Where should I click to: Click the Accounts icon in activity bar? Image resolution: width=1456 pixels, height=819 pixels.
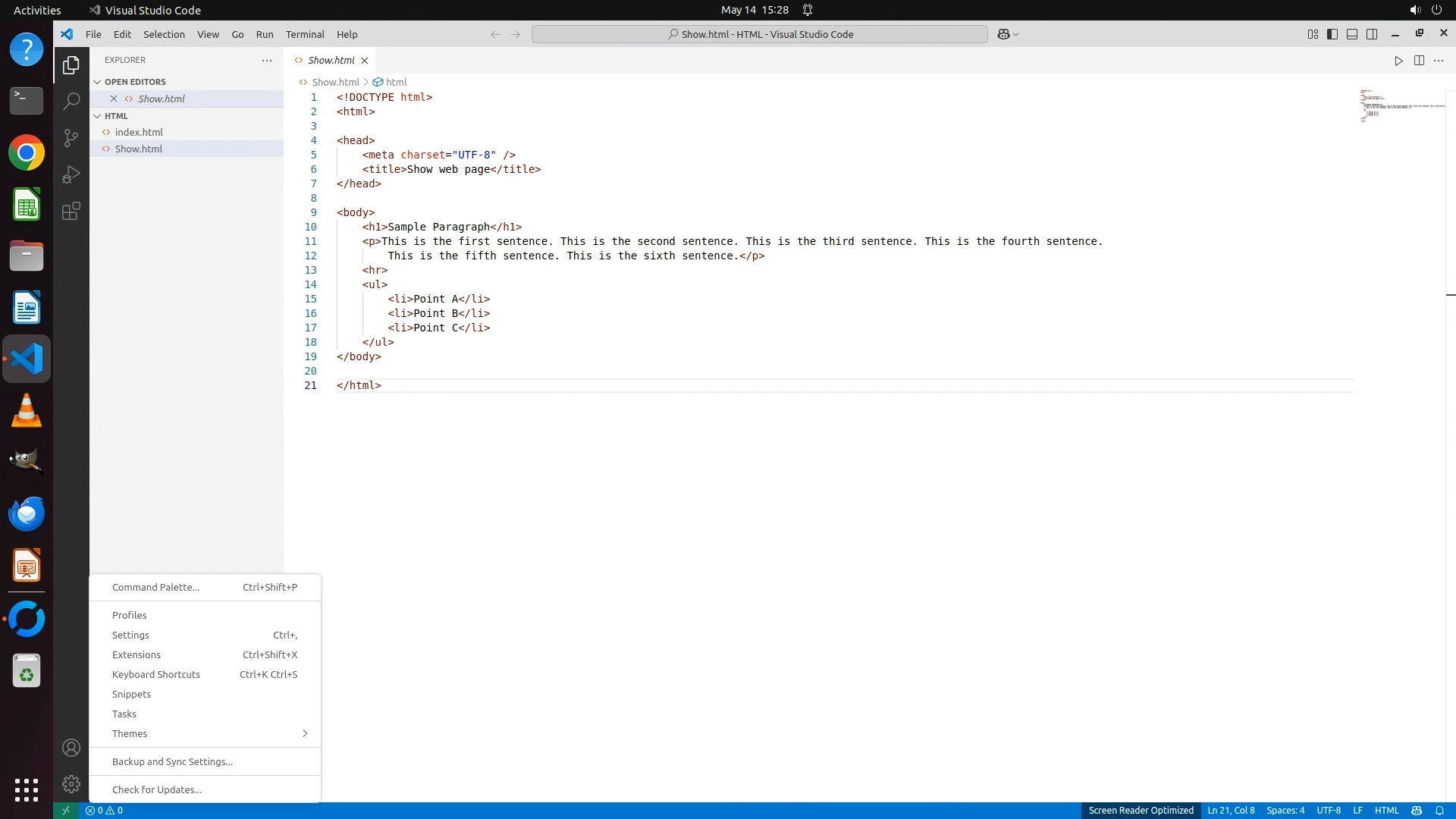click(71, 748)
